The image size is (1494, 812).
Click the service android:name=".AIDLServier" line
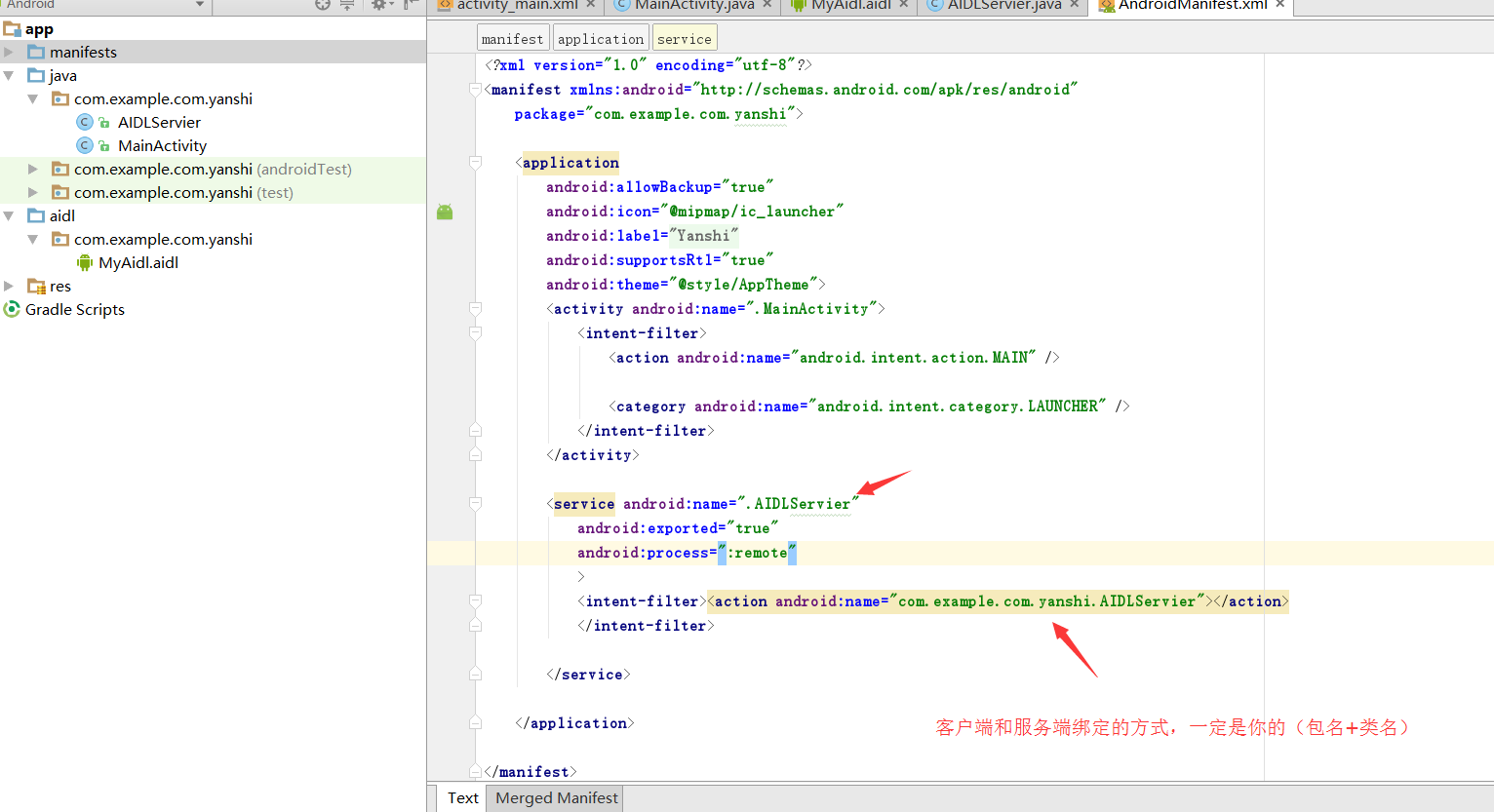(702, 504)
